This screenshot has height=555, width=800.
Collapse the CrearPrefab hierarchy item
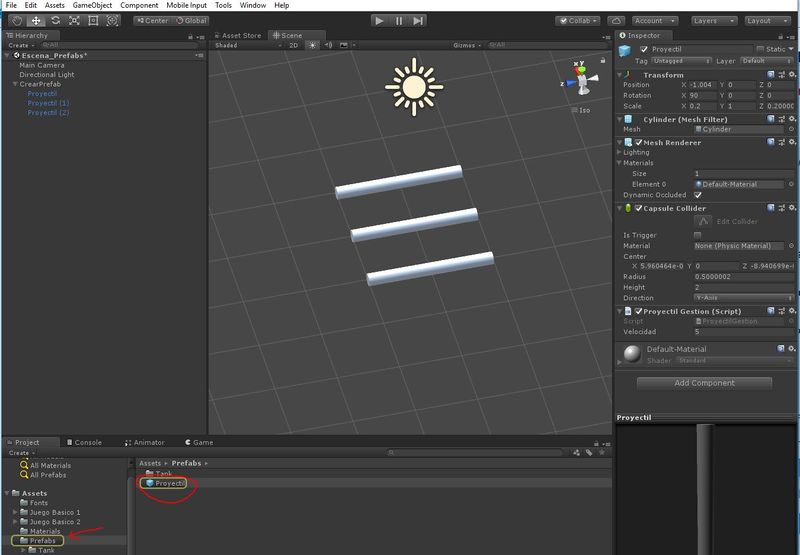click(x=15, y=84)
